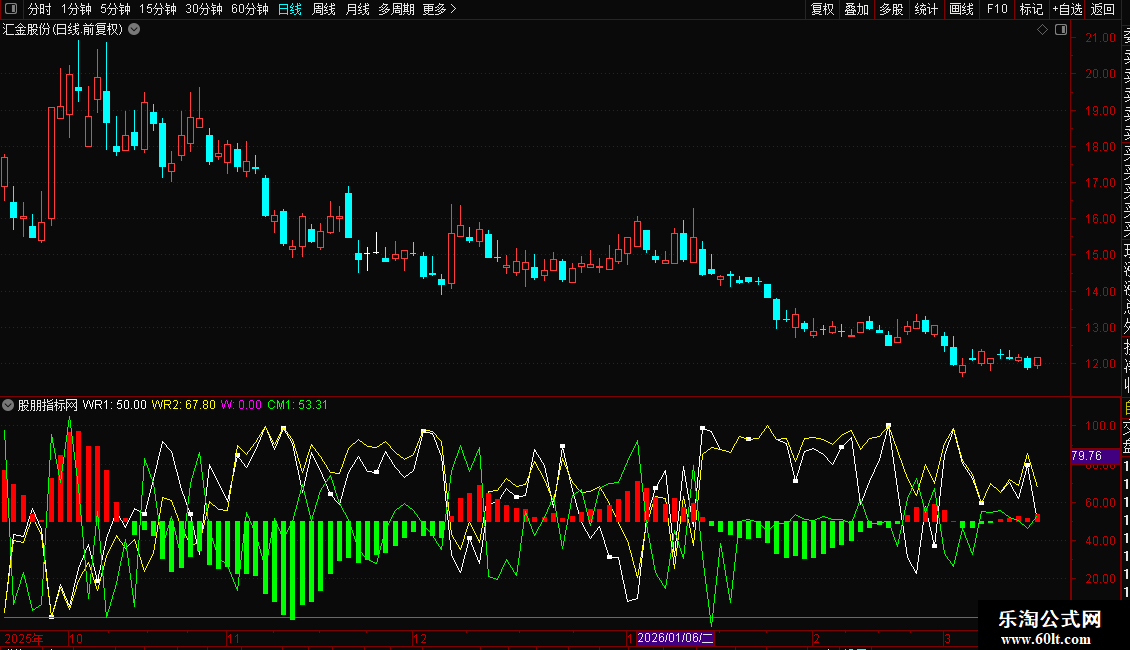Open the 多股 multi-stock view
Screen dimensions: 1130x650
pyautogui.click(x=891, y=9)
